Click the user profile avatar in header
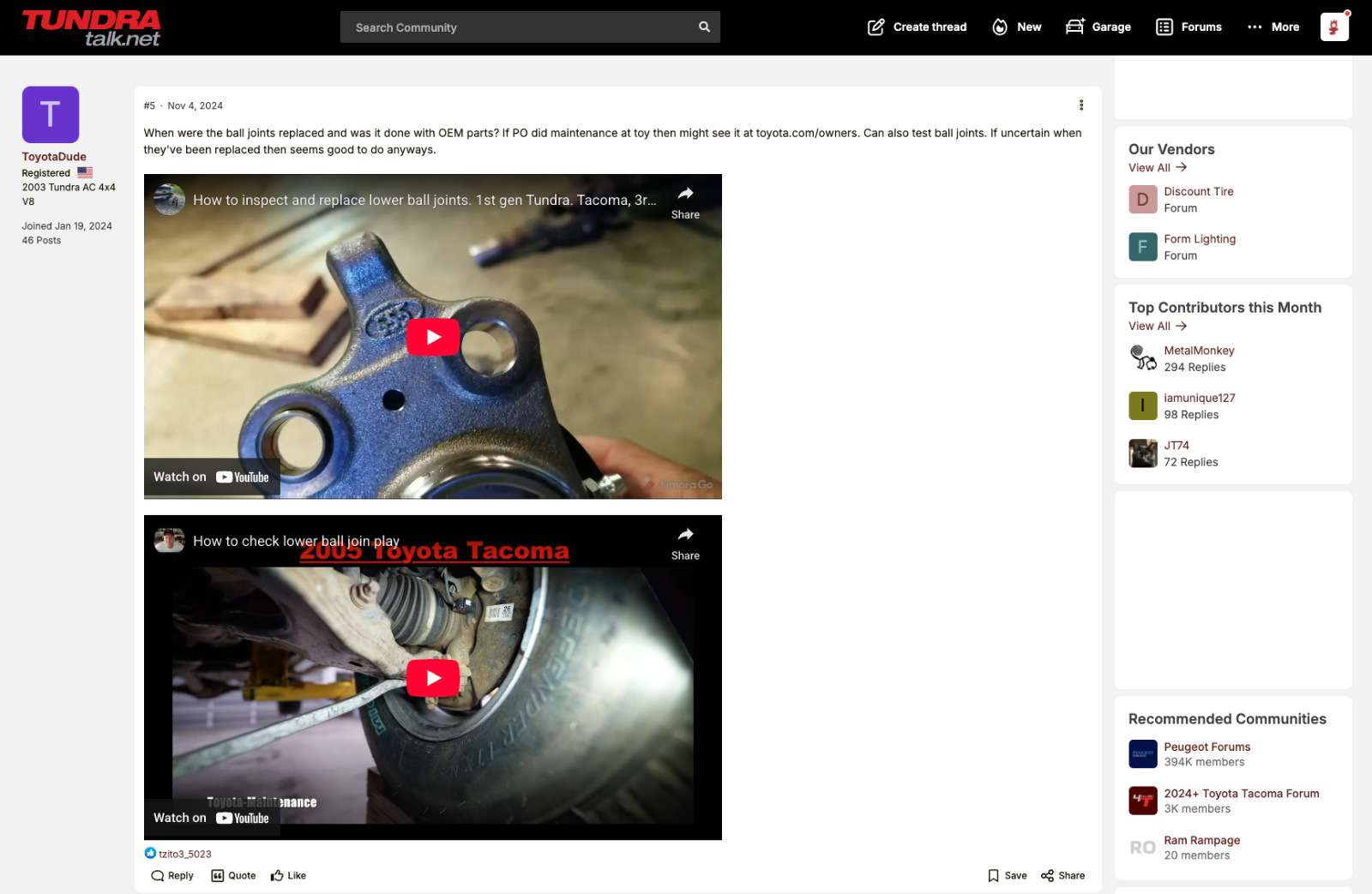 click(1333, 27)
